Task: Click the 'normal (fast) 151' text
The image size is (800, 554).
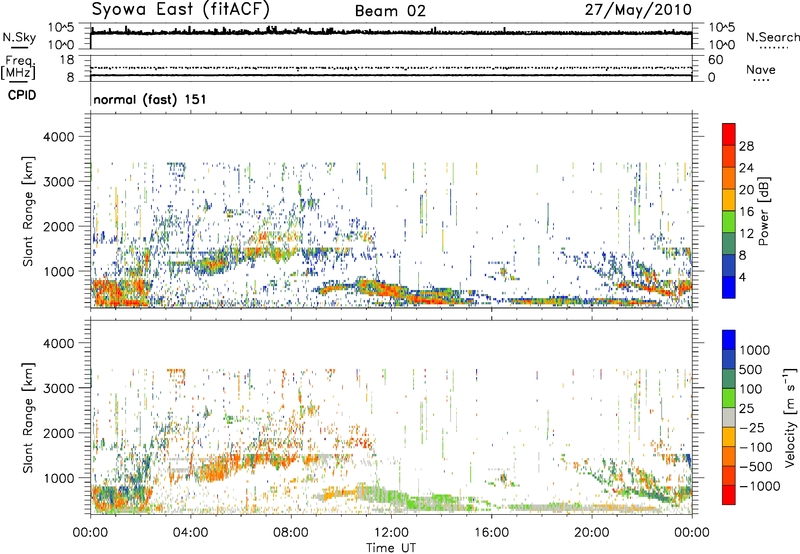Action: (x=149, y=99)
